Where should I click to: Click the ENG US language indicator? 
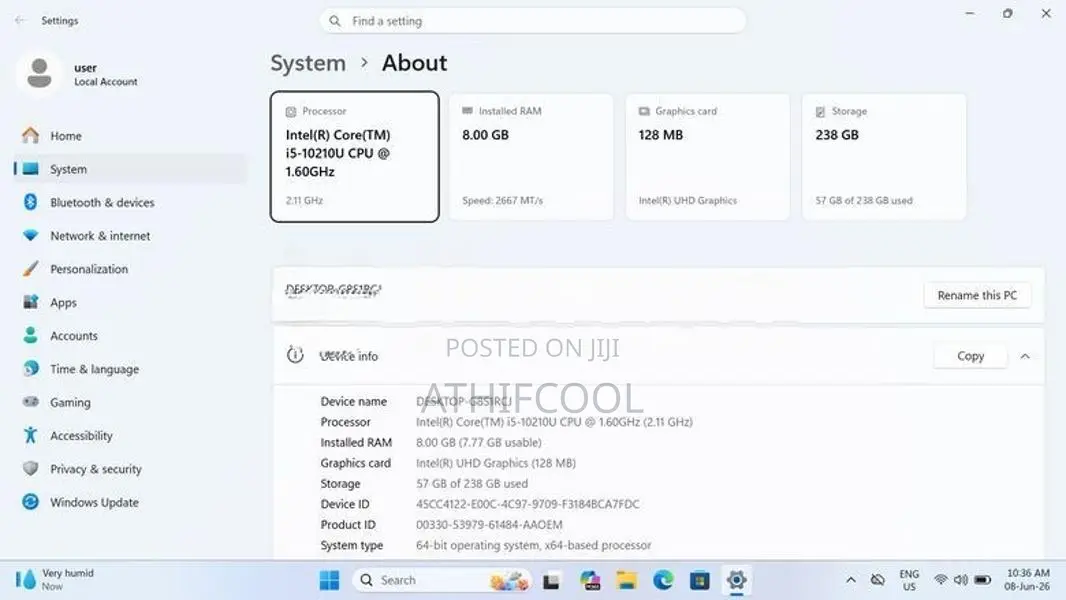coord(910,580)
